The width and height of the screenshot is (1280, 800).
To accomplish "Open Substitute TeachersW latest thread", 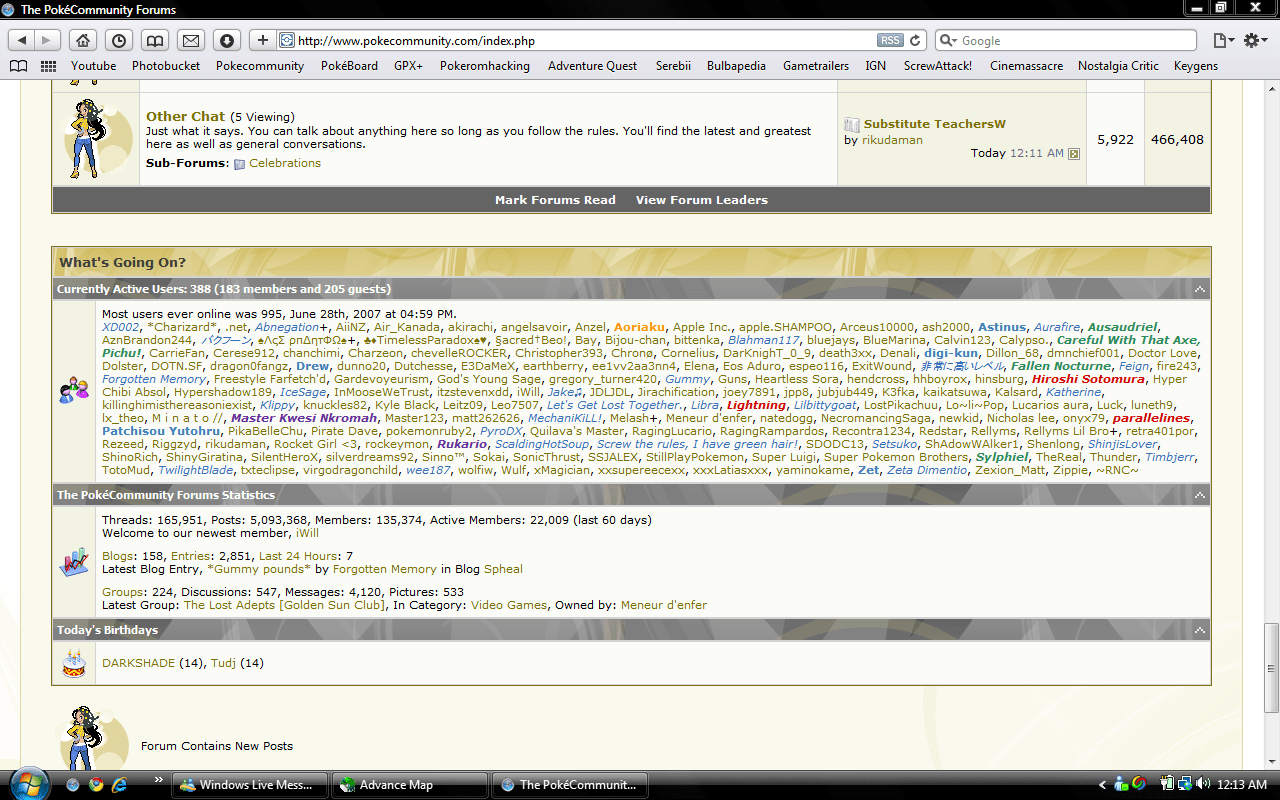I will pos(934,124).
